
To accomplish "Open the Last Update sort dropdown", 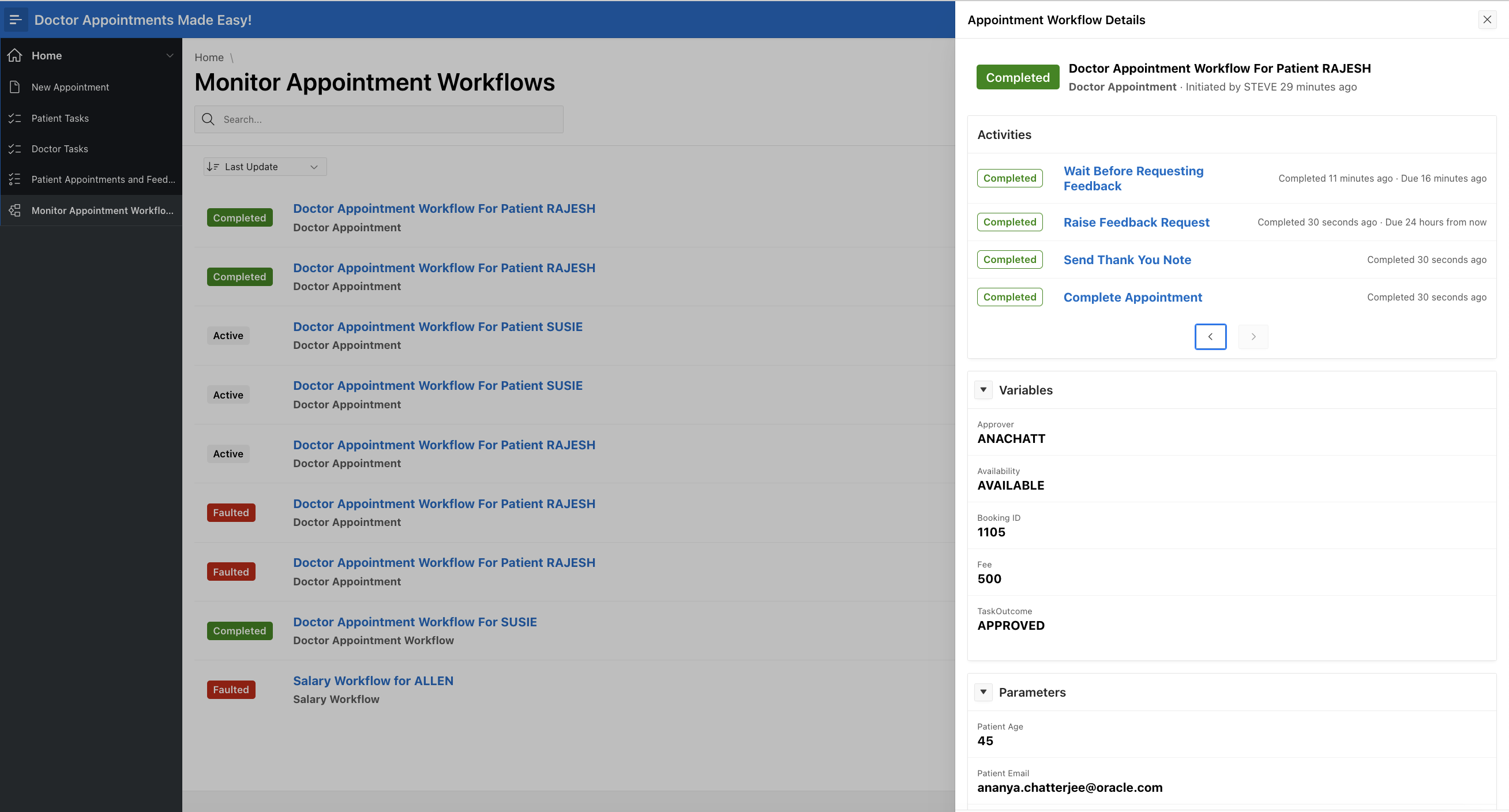I will point(265,167).
